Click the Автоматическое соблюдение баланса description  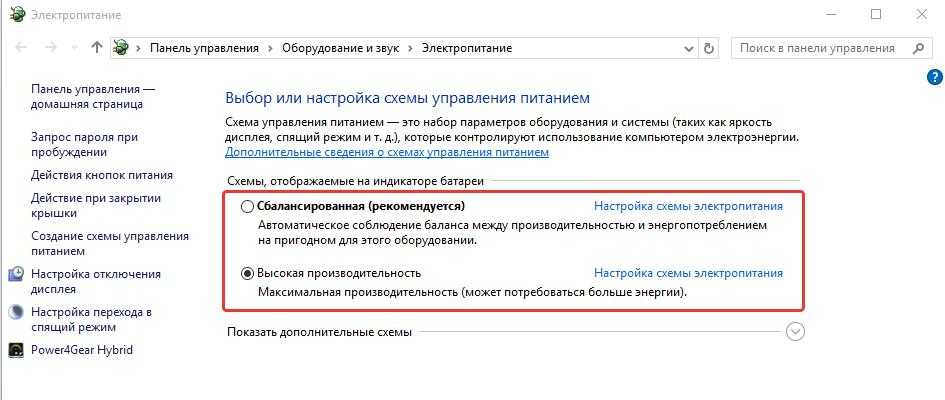[513, 234]
